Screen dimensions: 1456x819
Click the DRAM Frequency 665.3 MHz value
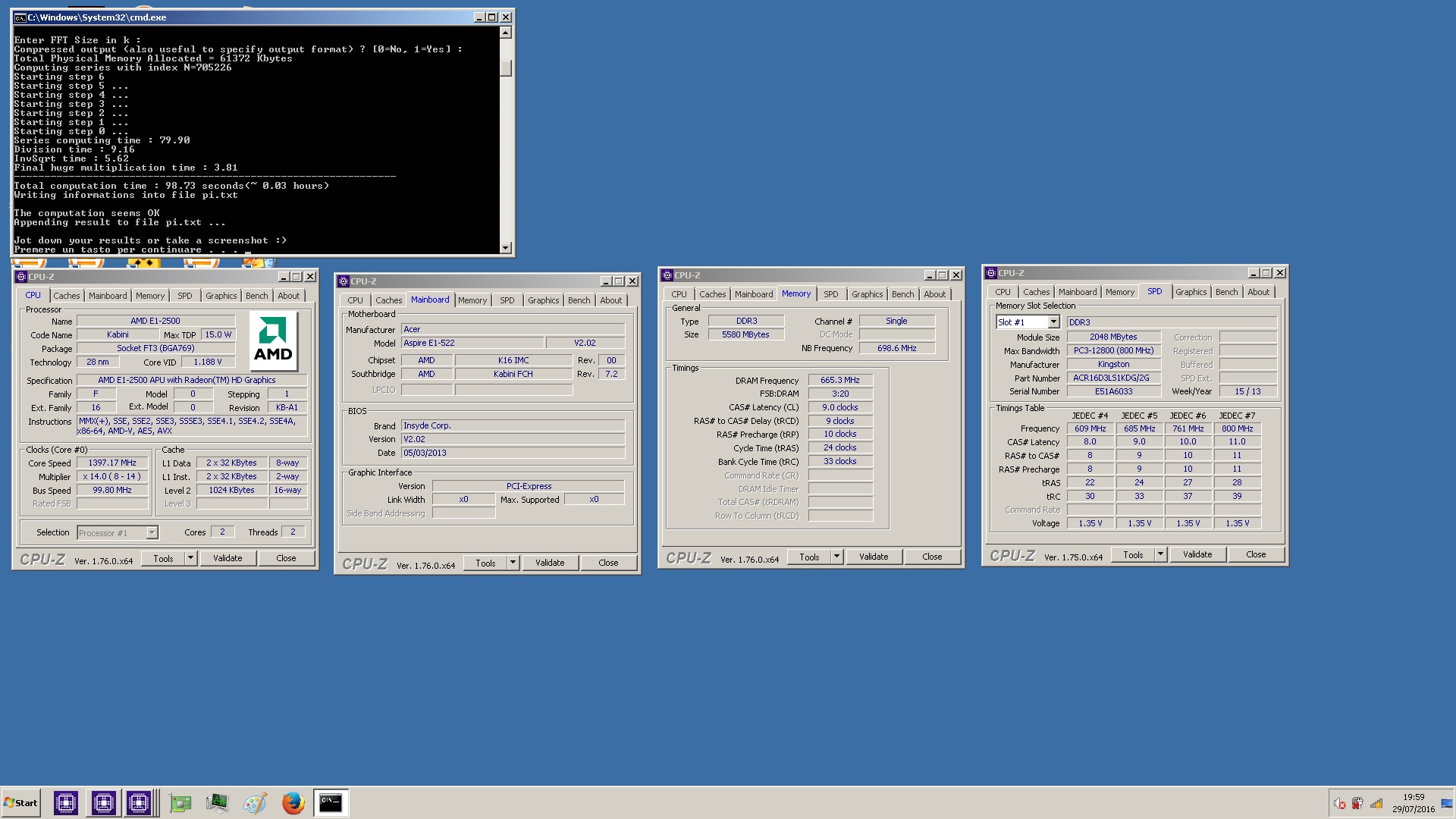840,381
